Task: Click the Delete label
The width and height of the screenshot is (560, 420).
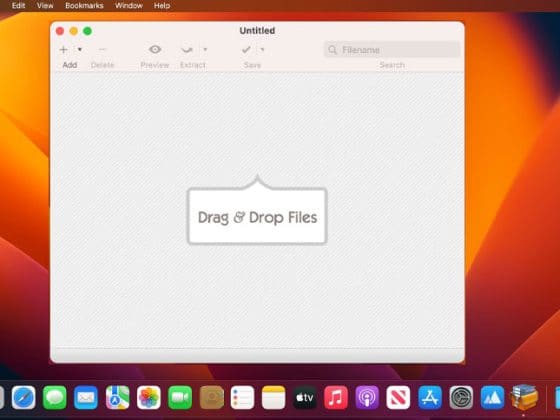Action: tap(102, 65)
